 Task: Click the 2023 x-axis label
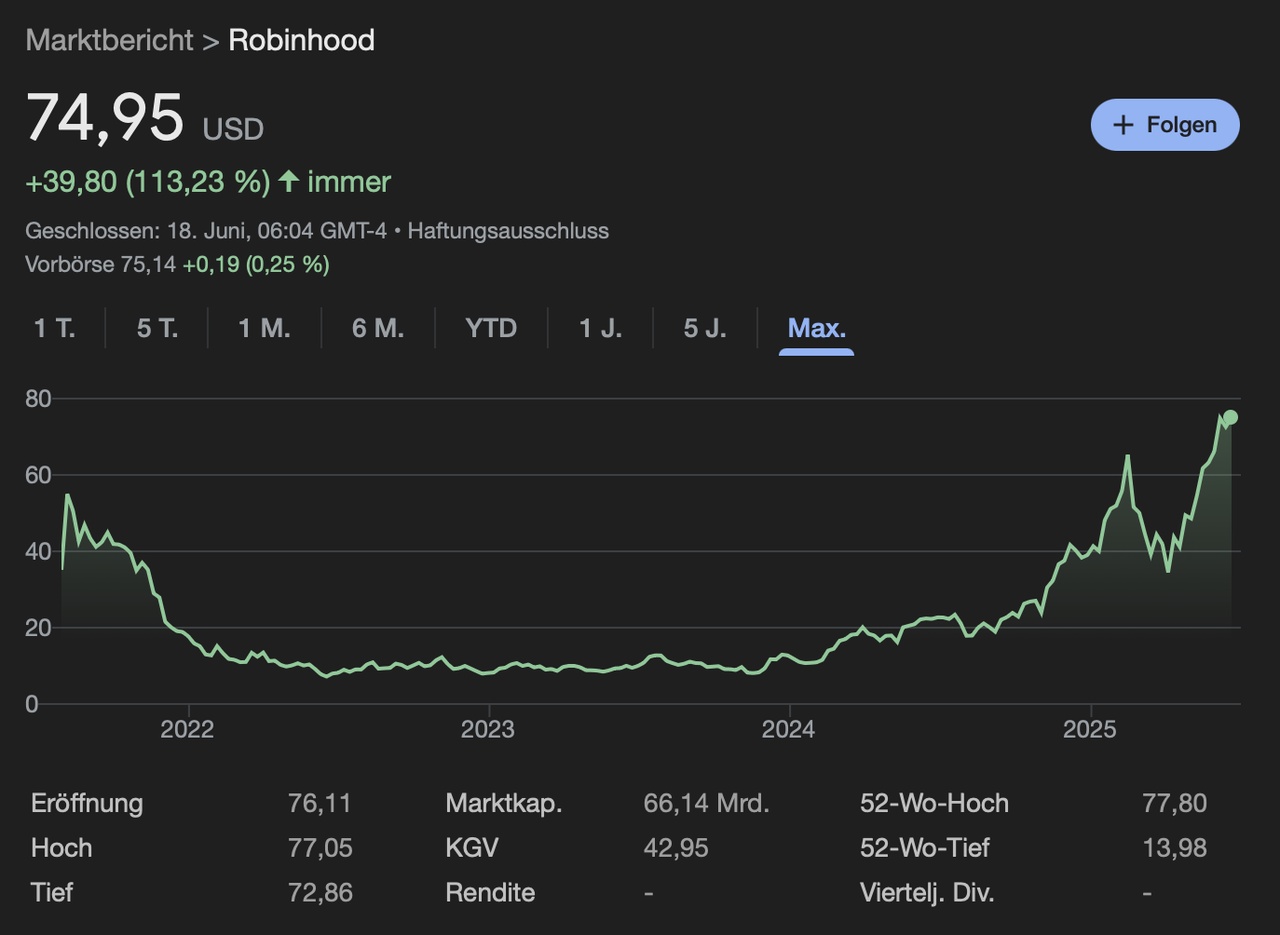tap(488, 729)
